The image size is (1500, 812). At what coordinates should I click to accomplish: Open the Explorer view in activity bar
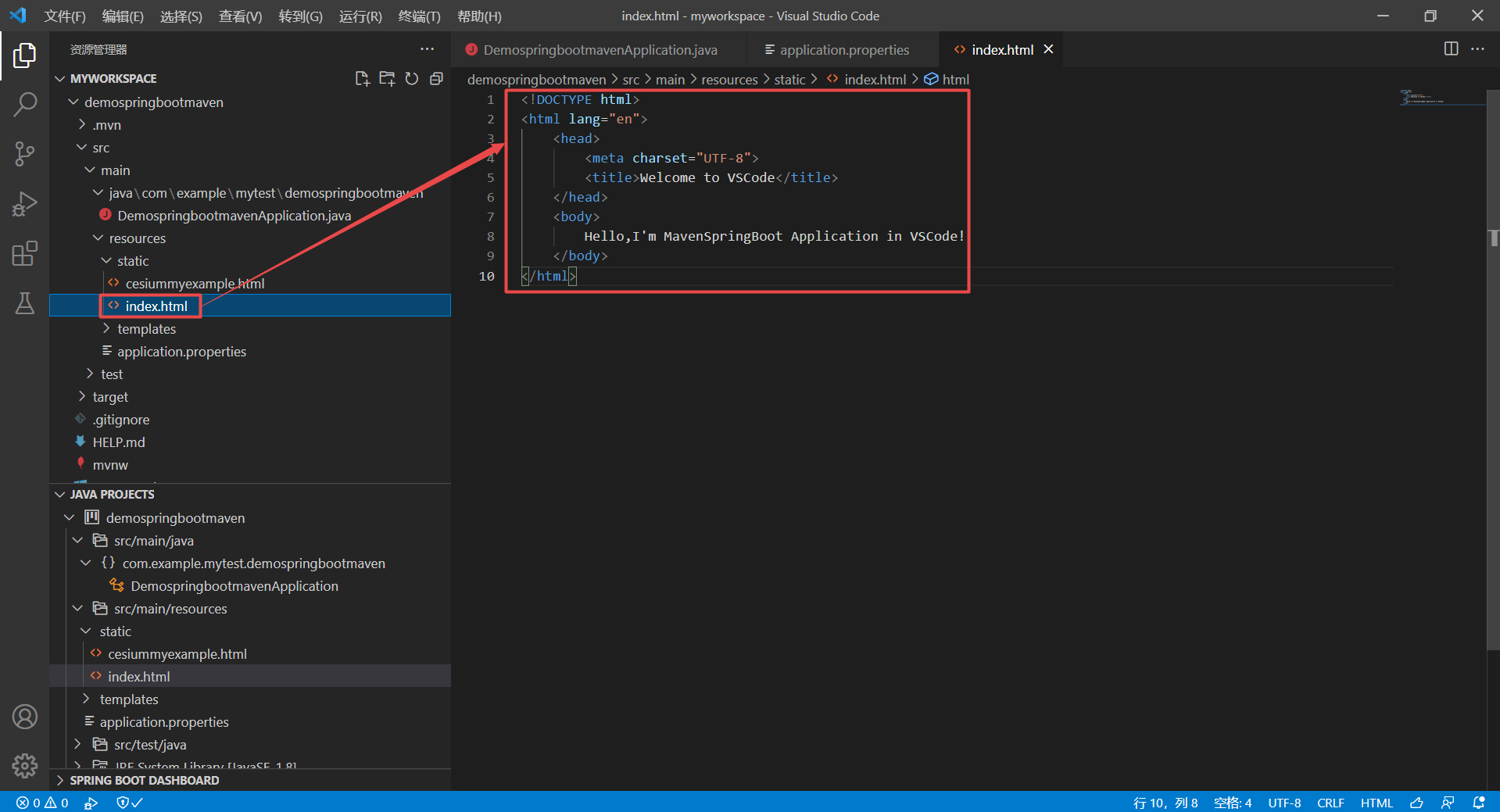coord(24,55)
